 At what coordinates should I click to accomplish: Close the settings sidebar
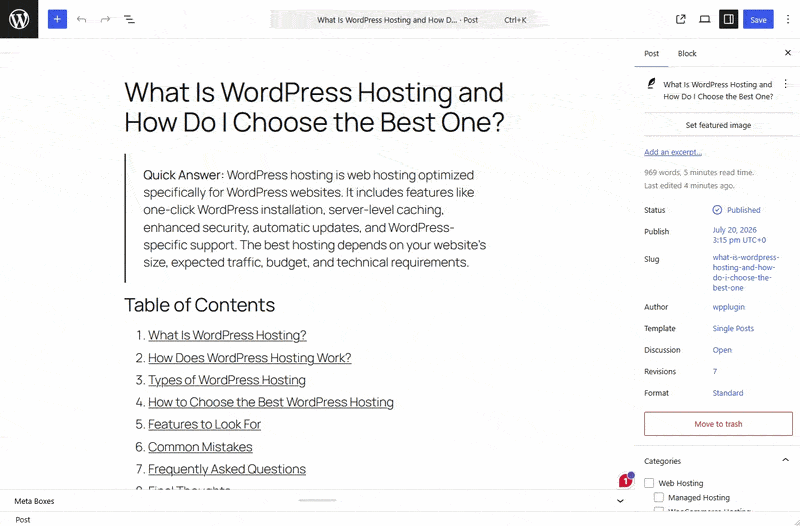tap(788, 53)
